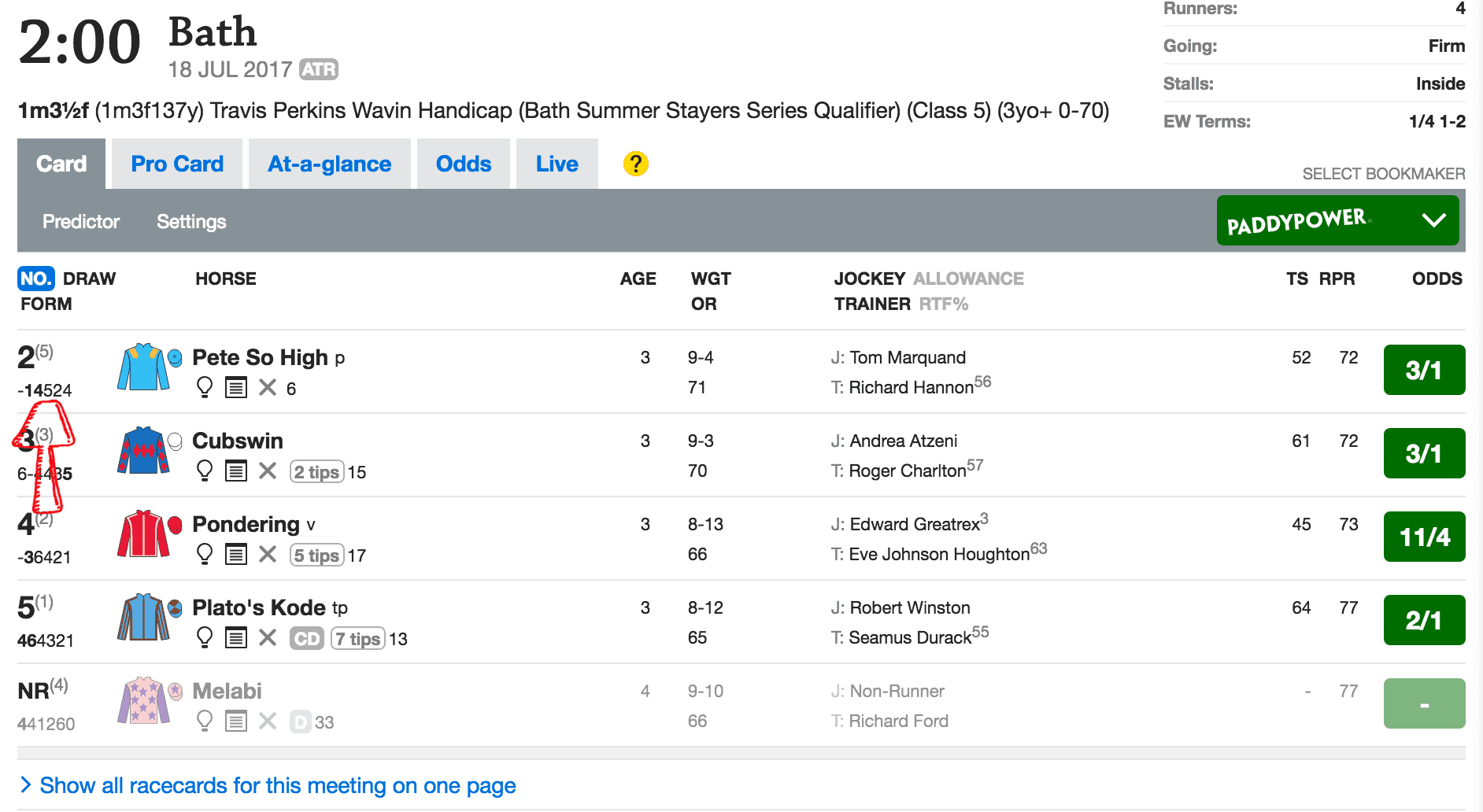Open the notes list icon for Cubswin
The height and width of the screenshot is (812, 1483).
click(236, 471)
